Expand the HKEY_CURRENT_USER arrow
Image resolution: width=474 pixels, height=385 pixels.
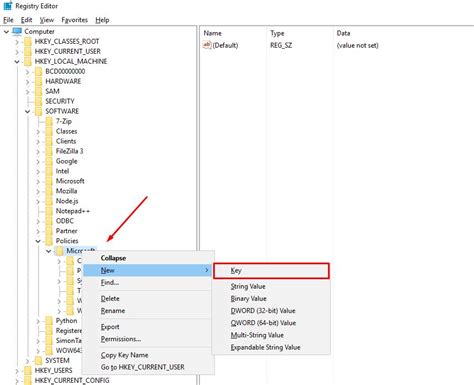(x=17, y=52)
